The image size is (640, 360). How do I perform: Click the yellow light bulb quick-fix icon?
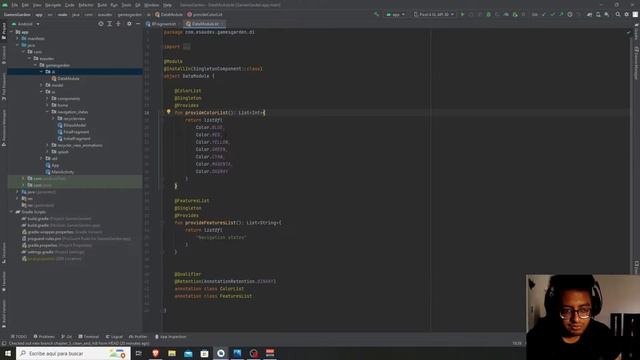(x=168, y=111)
